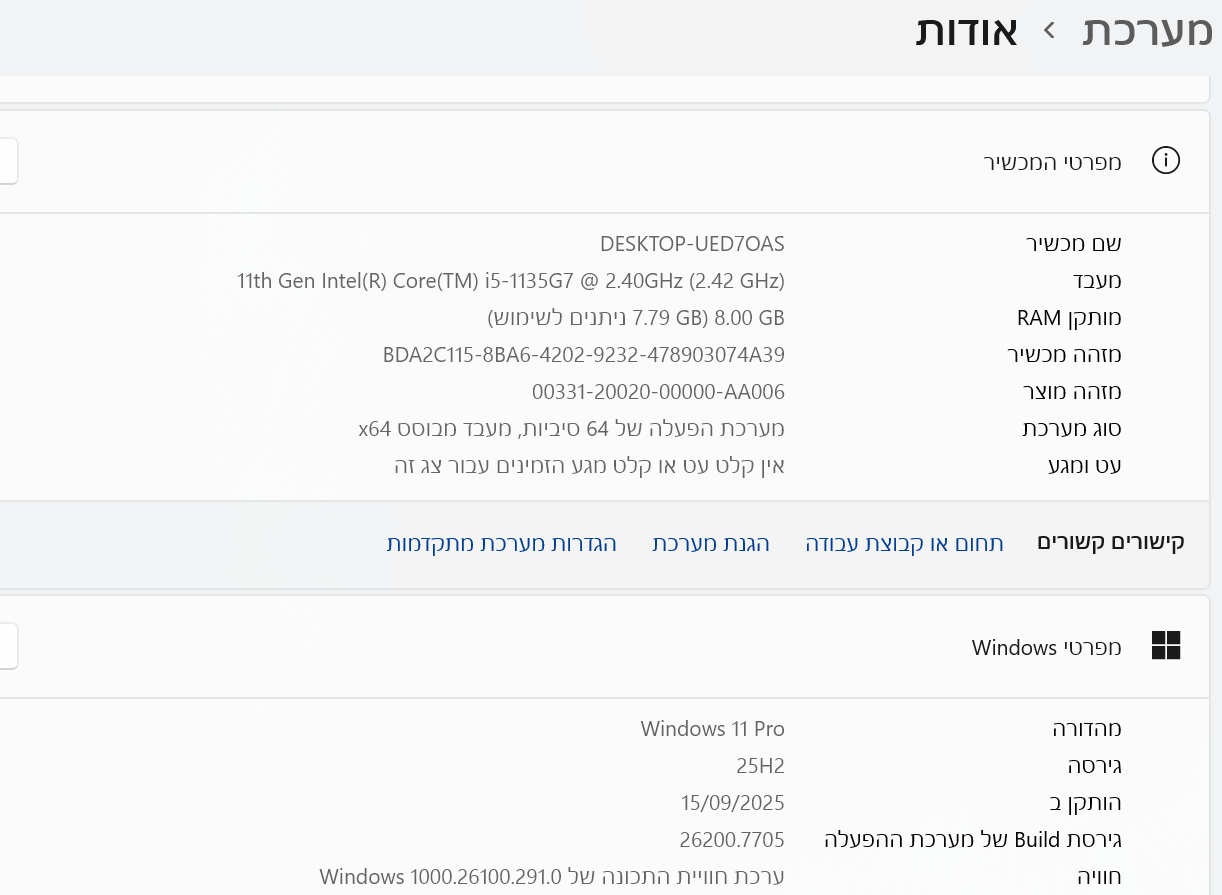Click the Intel Core i5-1135G7 processor text
The width and height of the screenshot is (1222, 895).
(x=510, y=280)
